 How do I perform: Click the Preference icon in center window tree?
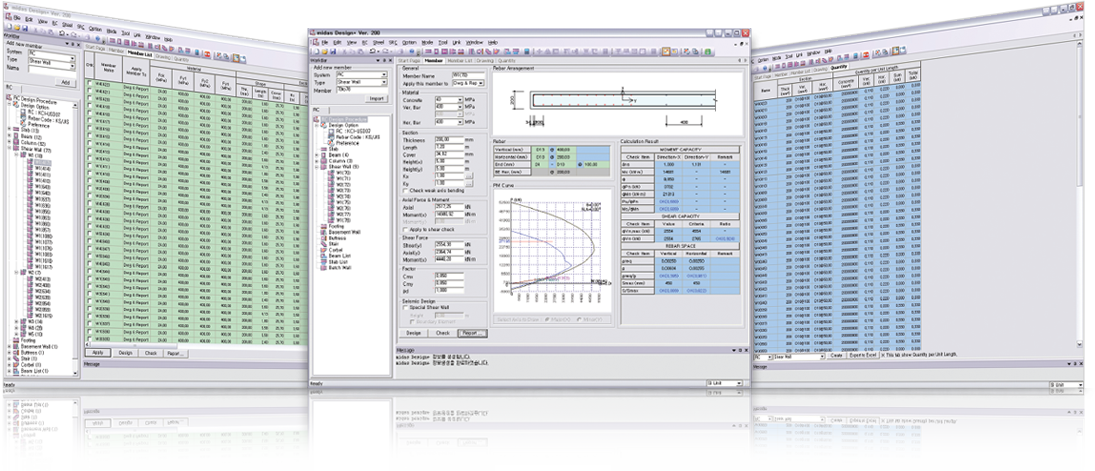(331, 143)
